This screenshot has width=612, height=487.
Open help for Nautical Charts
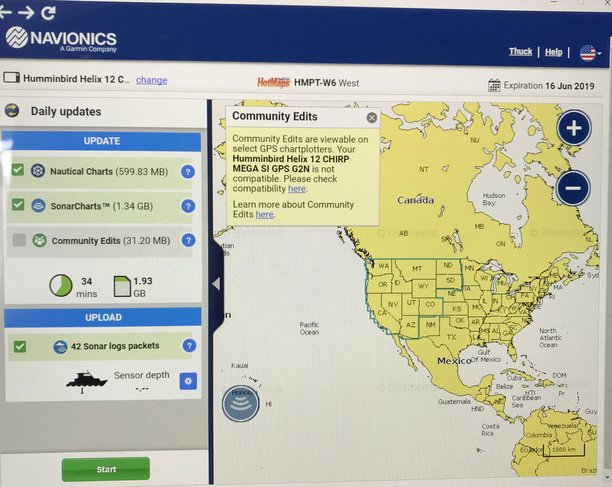tap(188, 172)
